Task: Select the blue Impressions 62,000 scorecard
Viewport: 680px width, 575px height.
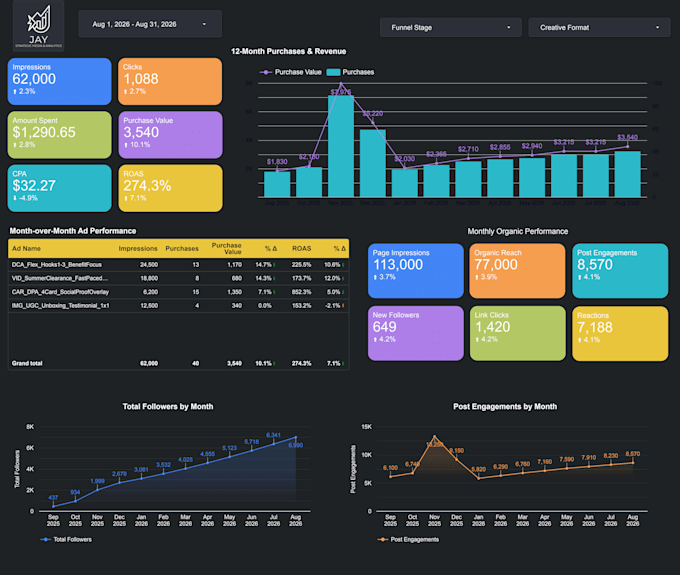Action: coord(59,81)
